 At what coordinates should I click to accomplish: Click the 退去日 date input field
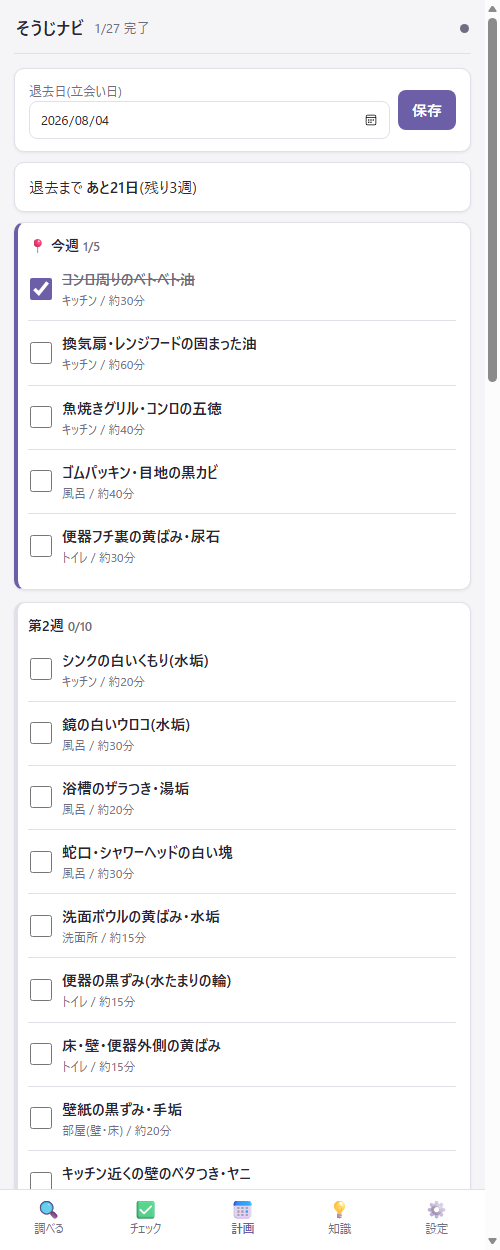pos(209,120)
